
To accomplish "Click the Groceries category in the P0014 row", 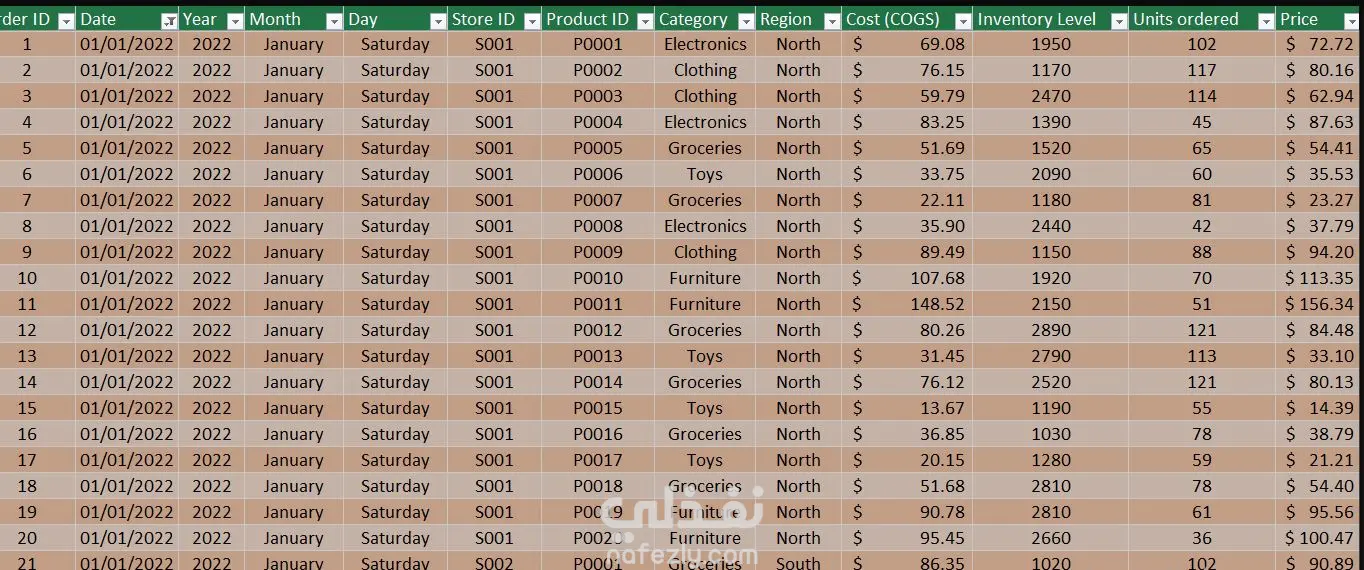I will (x=705, y=382).
